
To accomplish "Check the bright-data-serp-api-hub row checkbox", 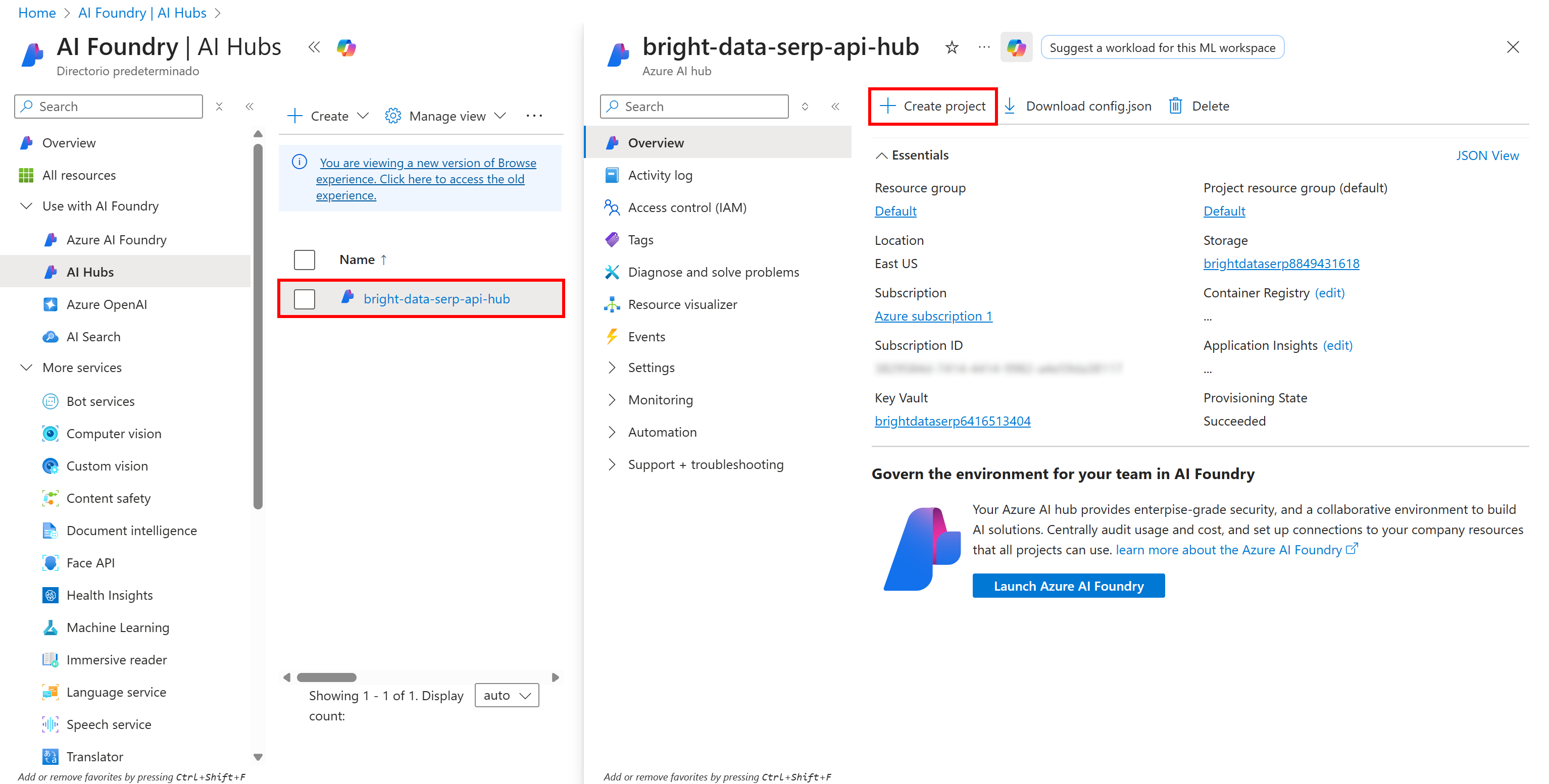I will (304, 299).
